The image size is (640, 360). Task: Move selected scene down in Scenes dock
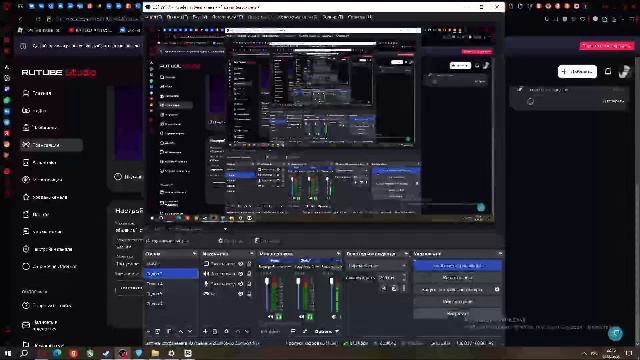[190, 331]
